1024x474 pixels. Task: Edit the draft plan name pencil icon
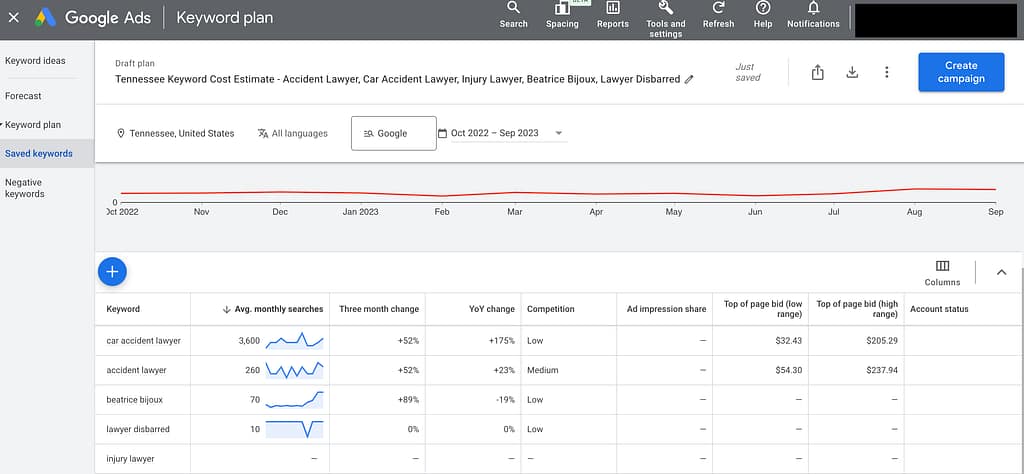[689, 79]
